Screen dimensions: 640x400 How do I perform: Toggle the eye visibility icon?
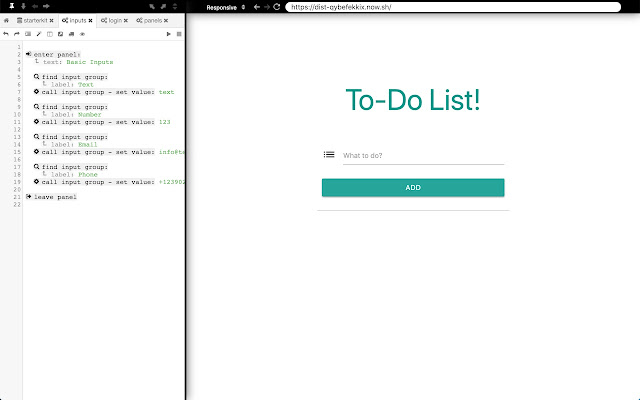[x=82, y=34]
